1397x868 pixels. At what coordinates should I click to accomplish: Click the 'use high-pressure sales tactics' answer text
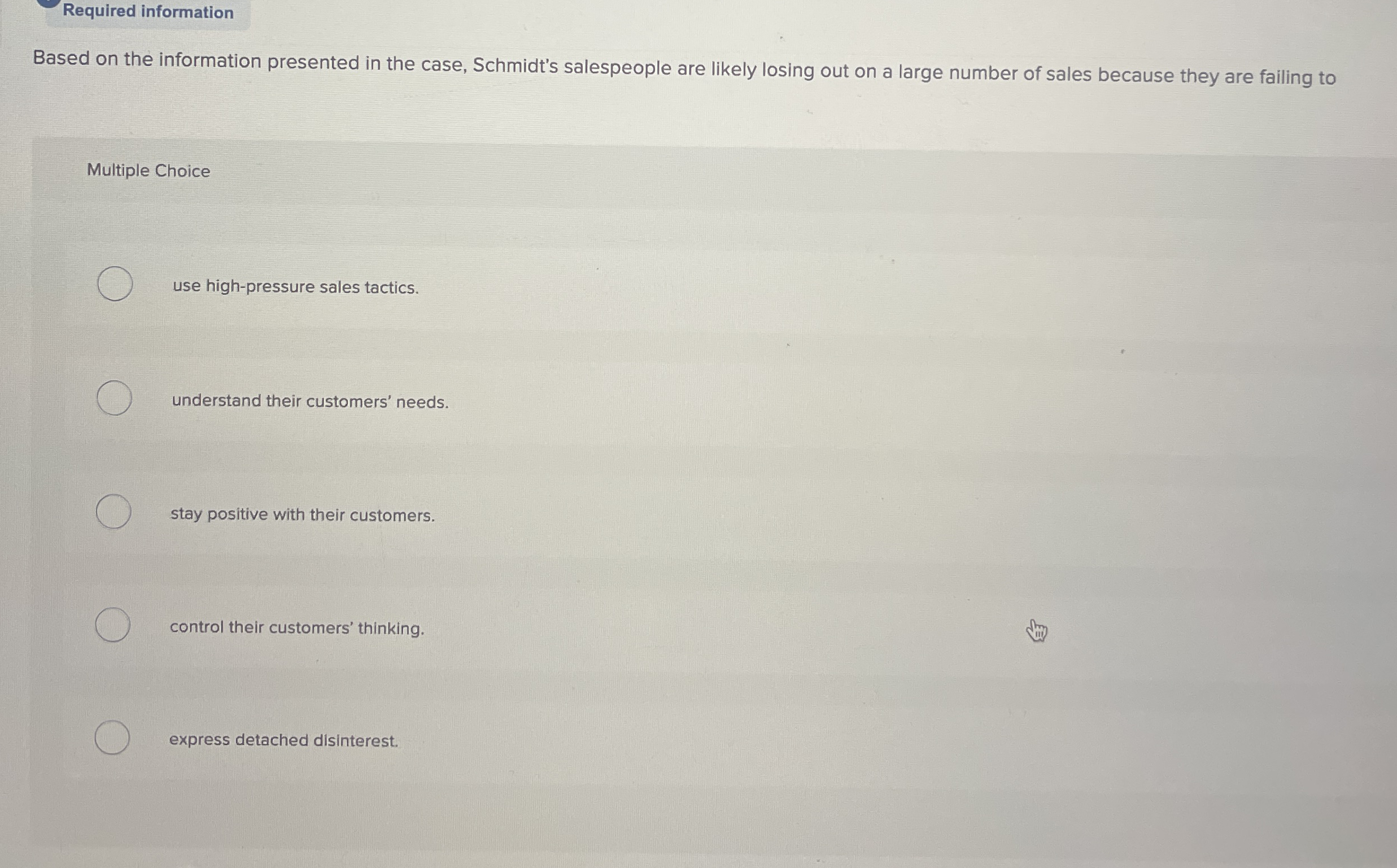click(295, 287)
